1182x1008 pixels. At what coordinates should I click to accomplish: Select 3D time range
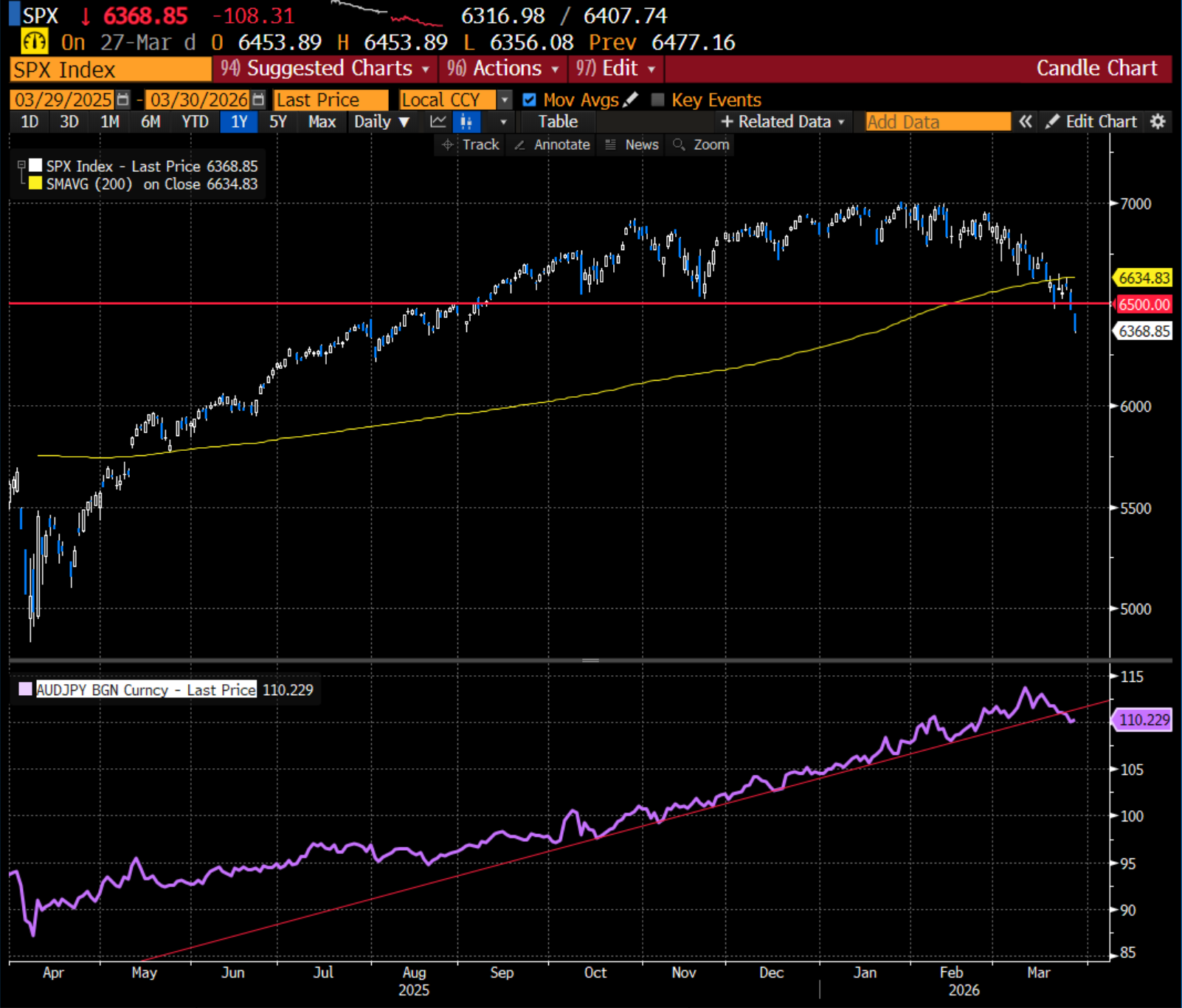[69, 122]
